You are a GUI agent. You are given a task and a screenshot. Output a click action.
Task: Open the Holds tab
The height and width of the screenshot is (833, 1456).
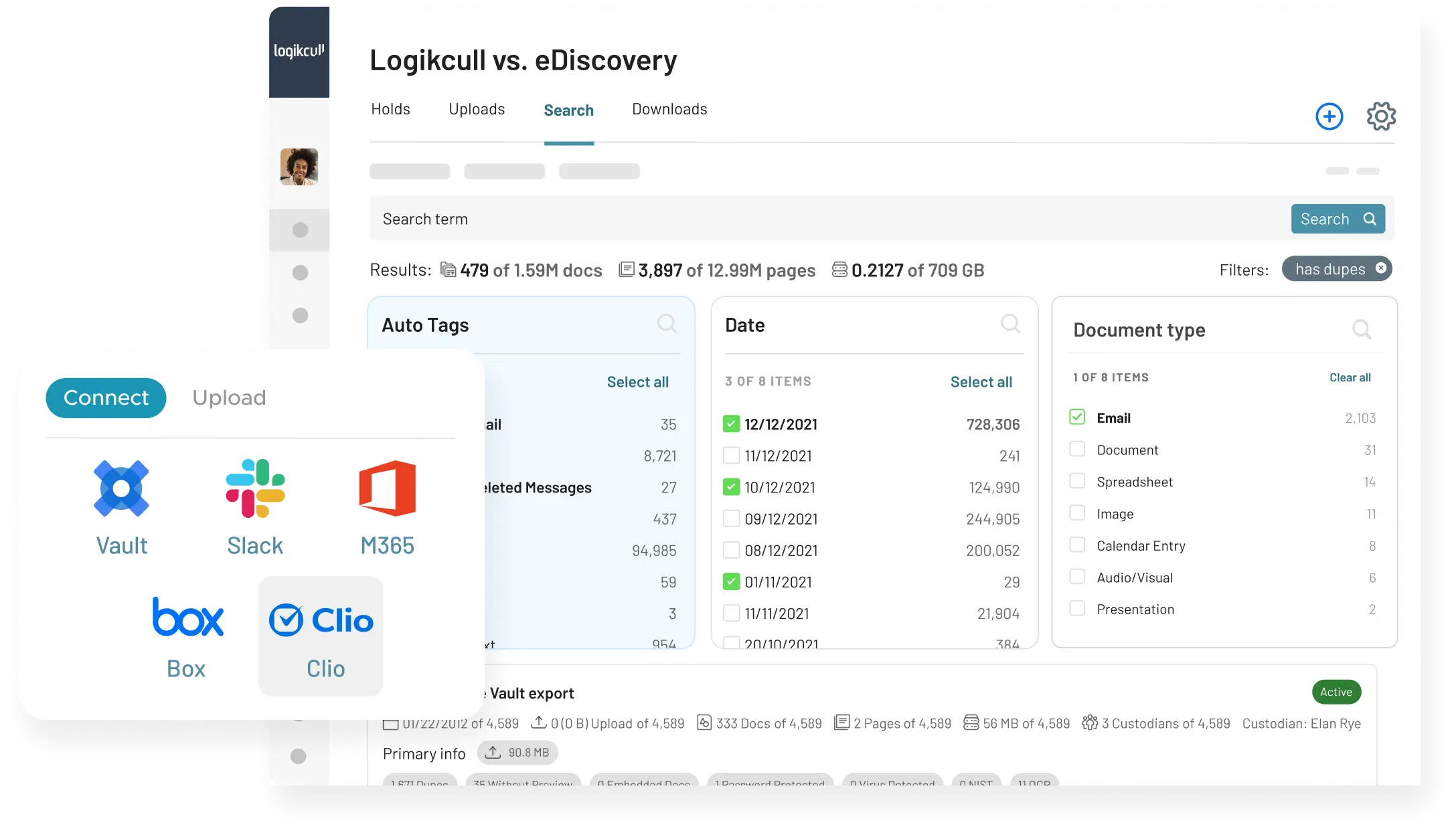point(390,109)
